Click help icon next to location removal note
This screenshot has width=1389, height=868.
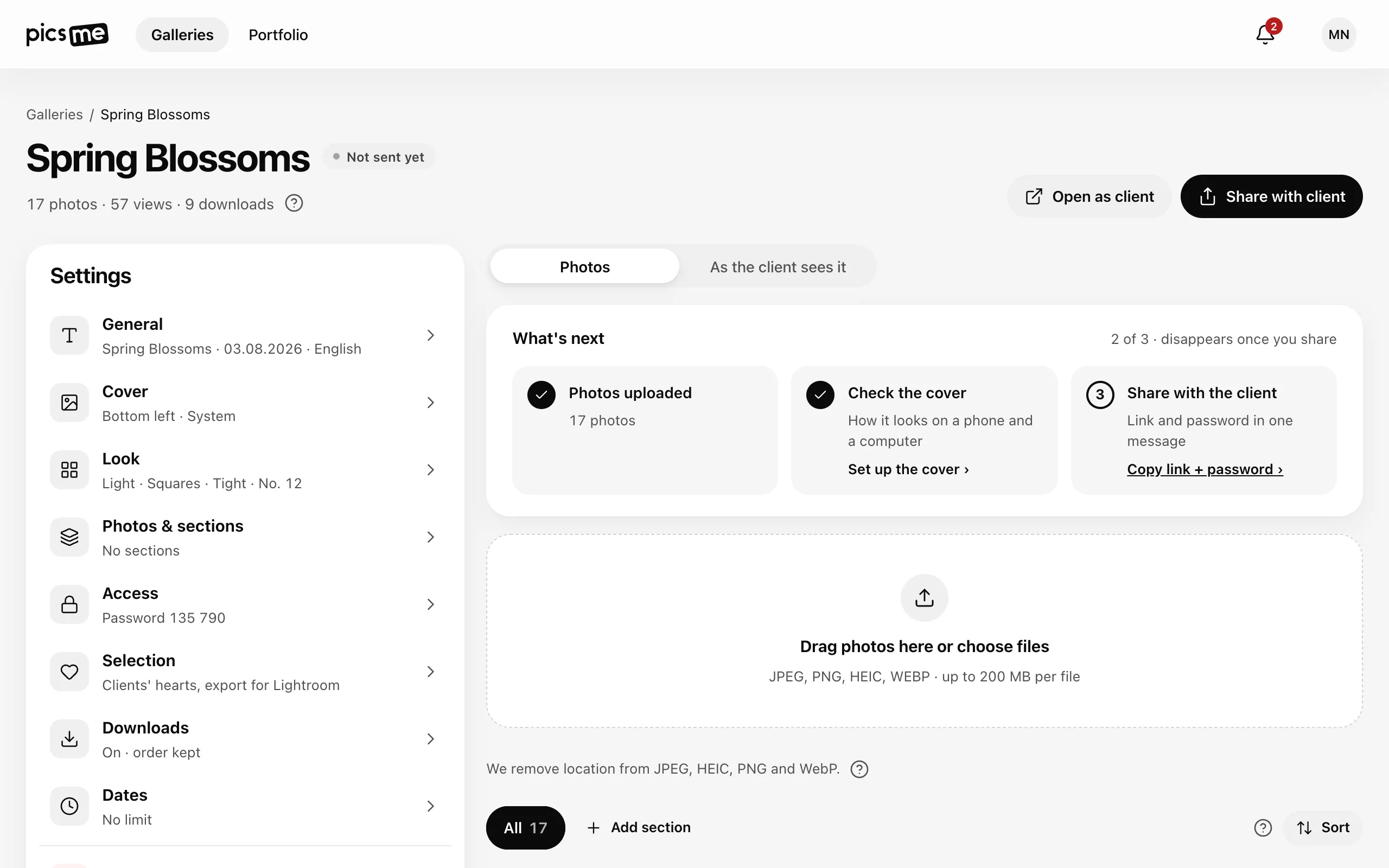[859, 769]
